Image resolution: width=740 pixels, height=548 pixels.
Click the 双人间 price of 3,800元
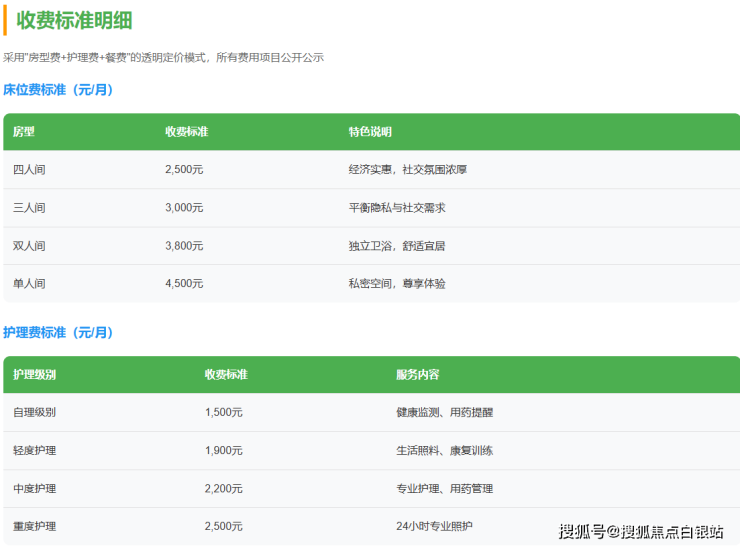coord(184,246)
